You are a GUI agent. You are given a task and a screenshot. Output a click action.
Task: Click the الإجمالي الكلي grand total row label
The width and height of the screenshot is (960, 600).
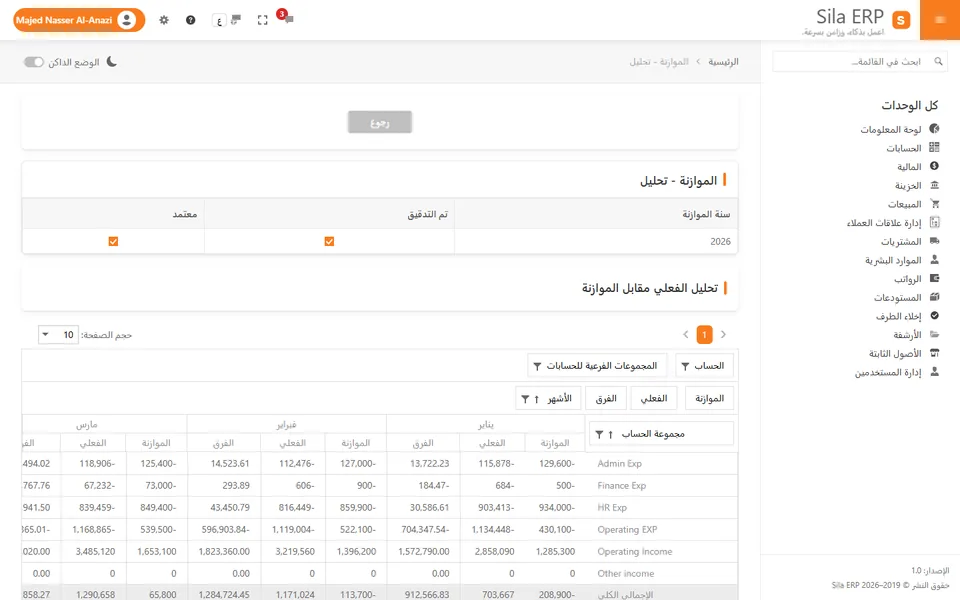point(625,594)
